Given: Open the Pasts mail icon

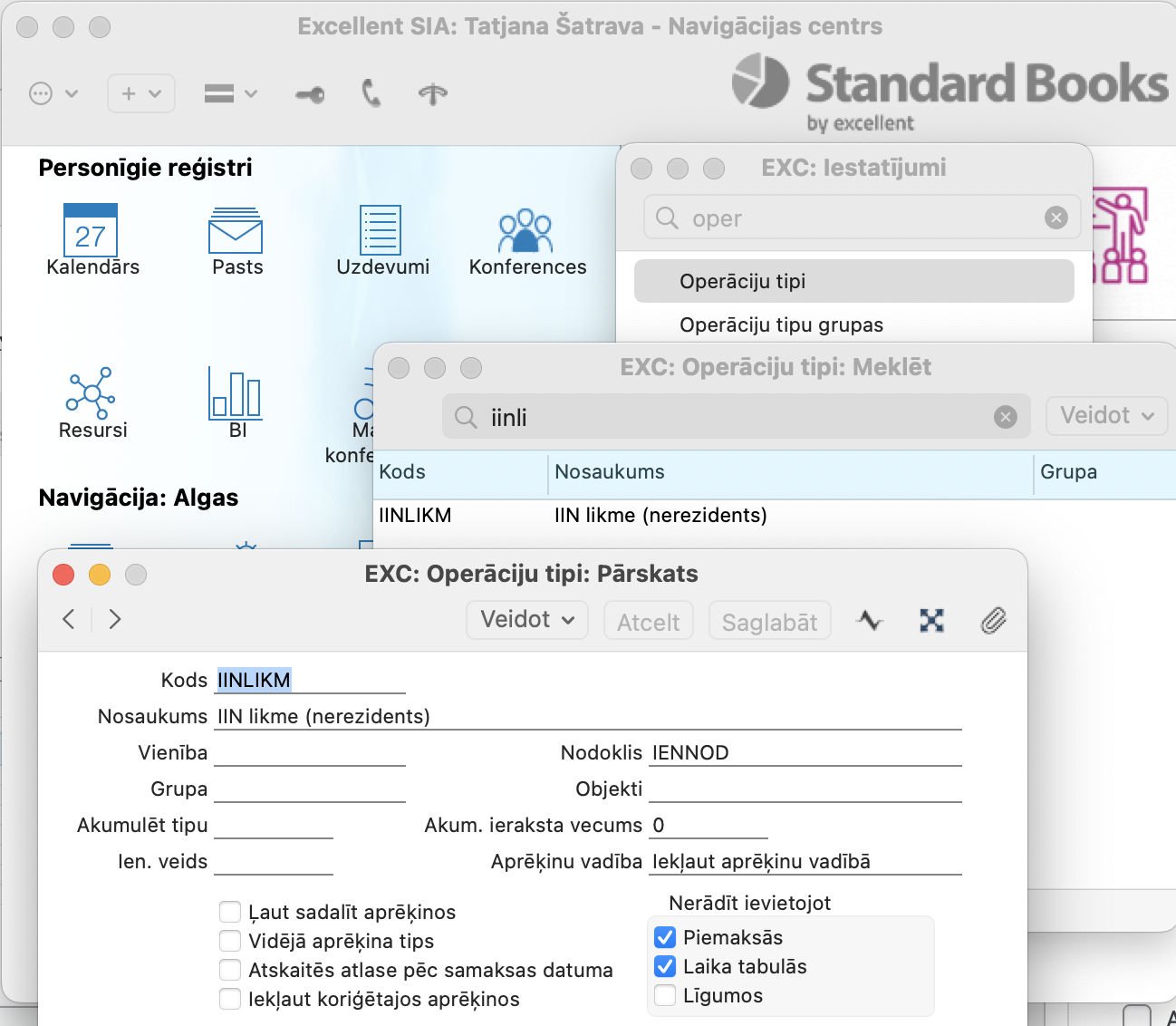Looking at the screenshot, I should (236, 231).
